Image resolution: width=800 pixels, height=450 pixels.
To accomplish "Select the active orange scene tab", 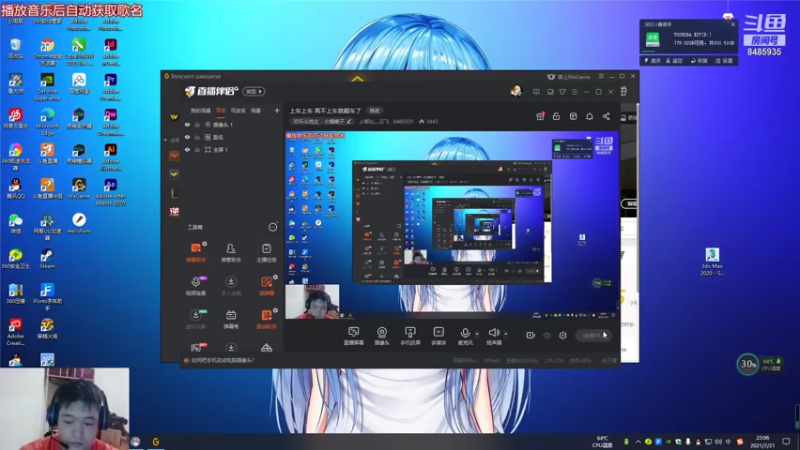I will coord(220,110).
